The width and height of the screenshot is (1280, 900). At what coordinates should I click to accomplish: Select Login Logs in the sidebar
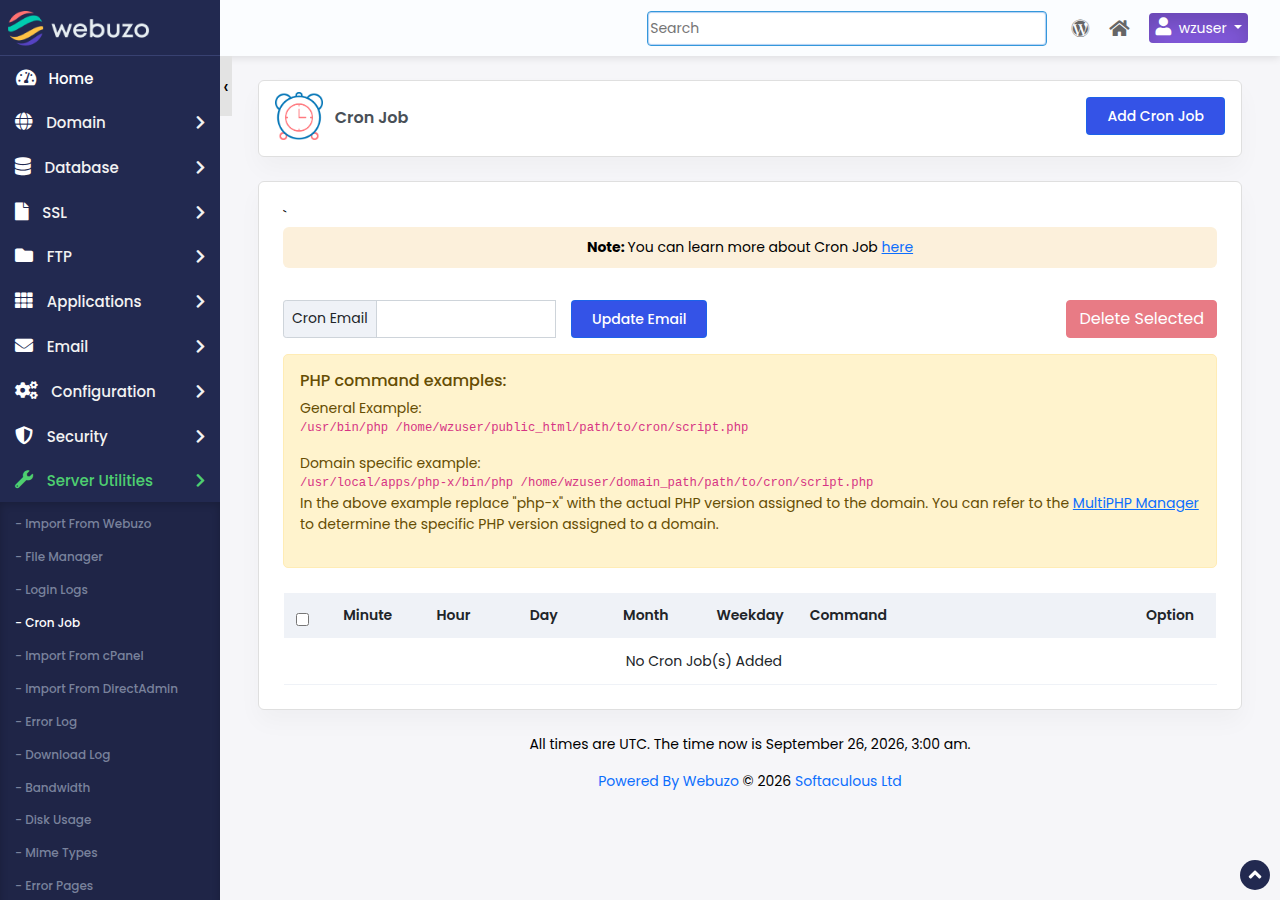click(x=52, y=590)
